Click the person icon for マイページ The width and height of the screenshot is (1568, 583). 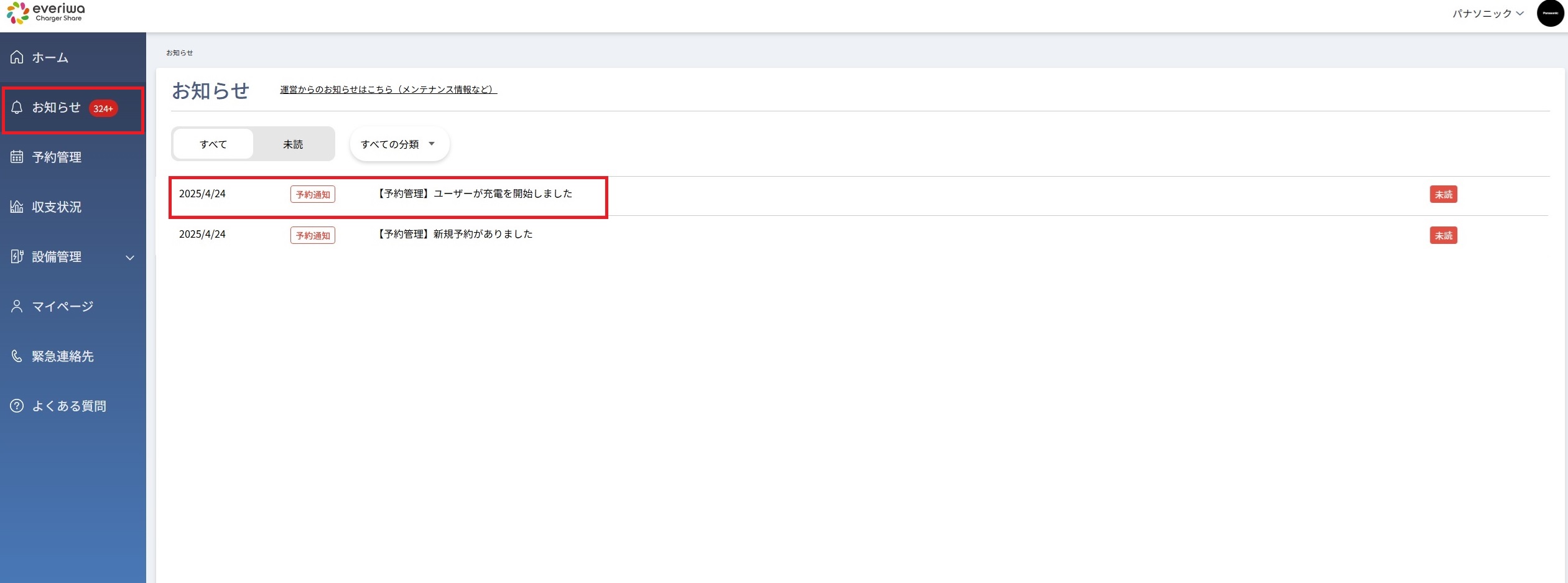17,306
